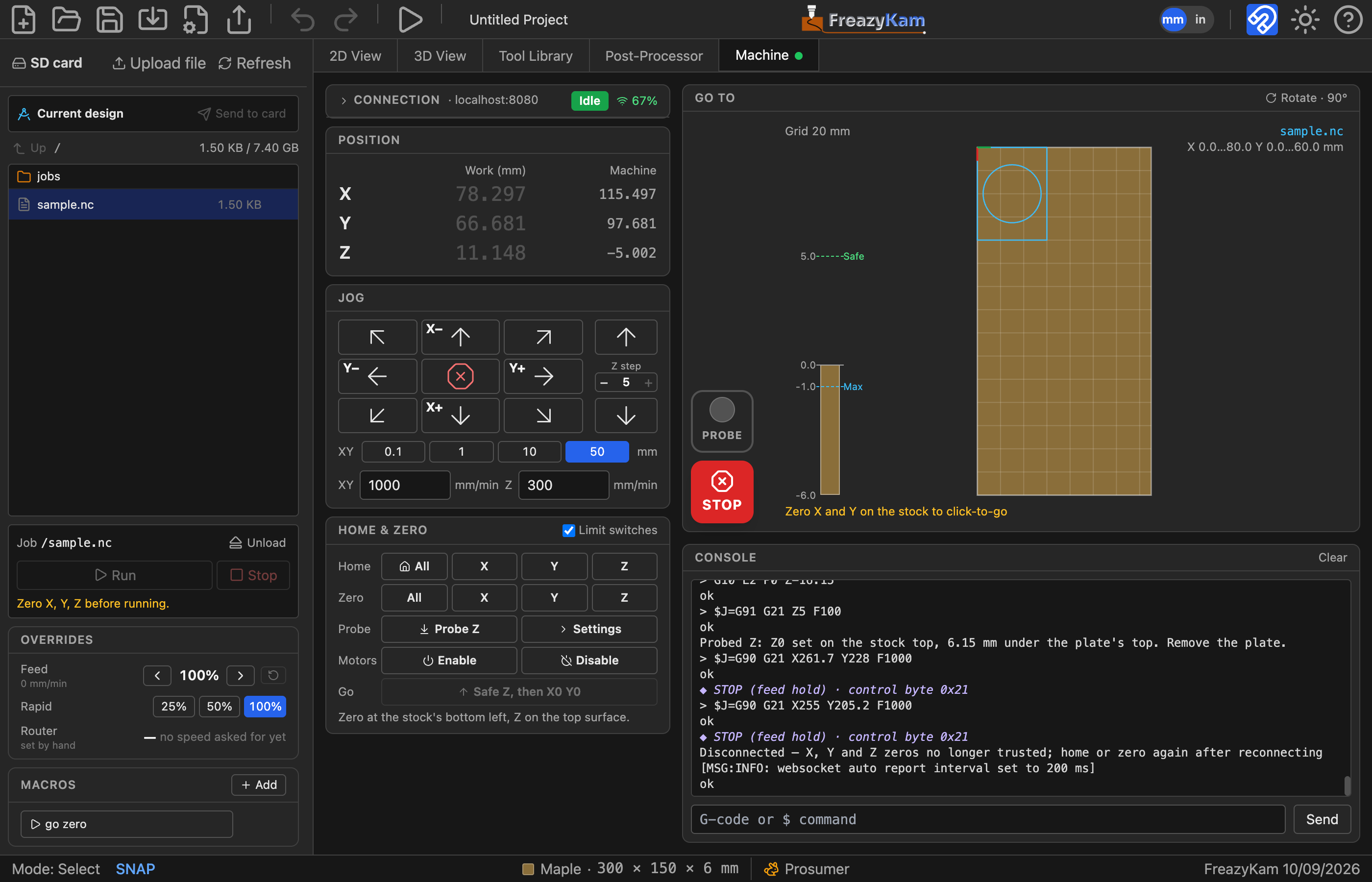Open the help question mark icon
The width and height of the screenshot is (1372, 882).
(1348, 20)
